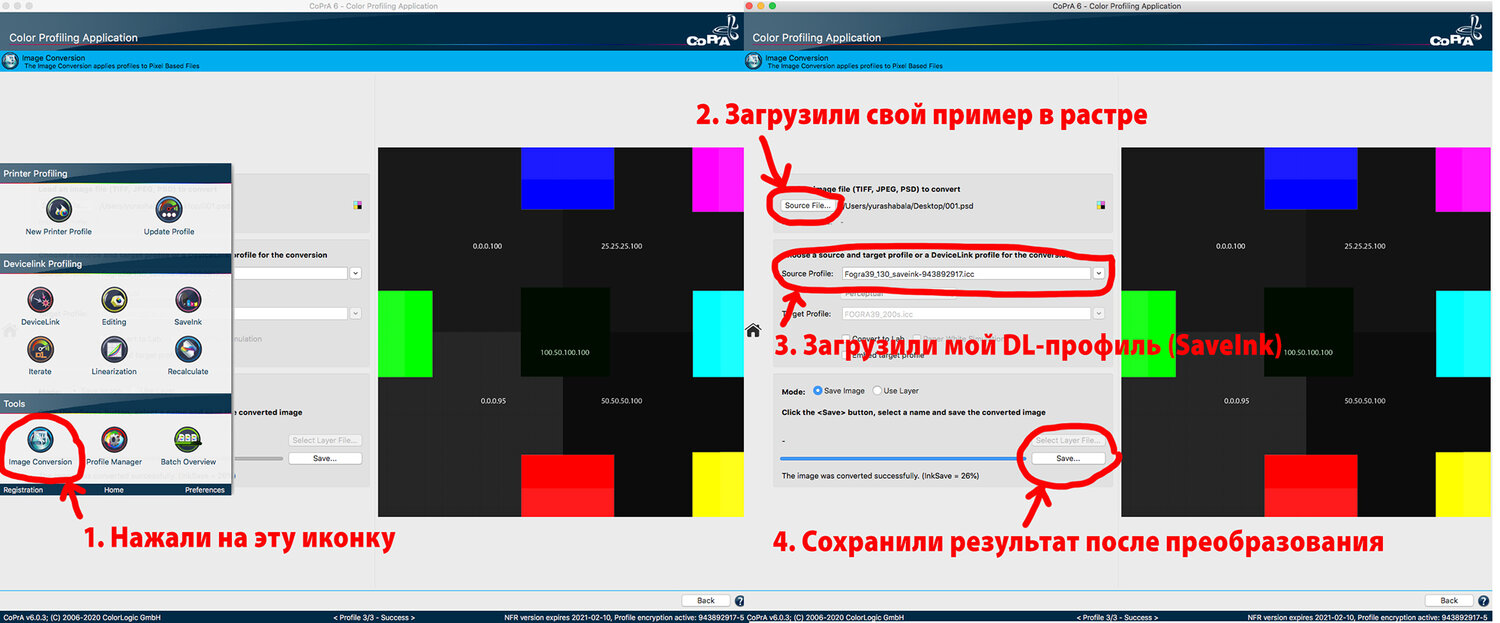Screen dimensions: 1500x623
Task: Open second profile dropdown arrow in left window
Action: pos(355,313)
